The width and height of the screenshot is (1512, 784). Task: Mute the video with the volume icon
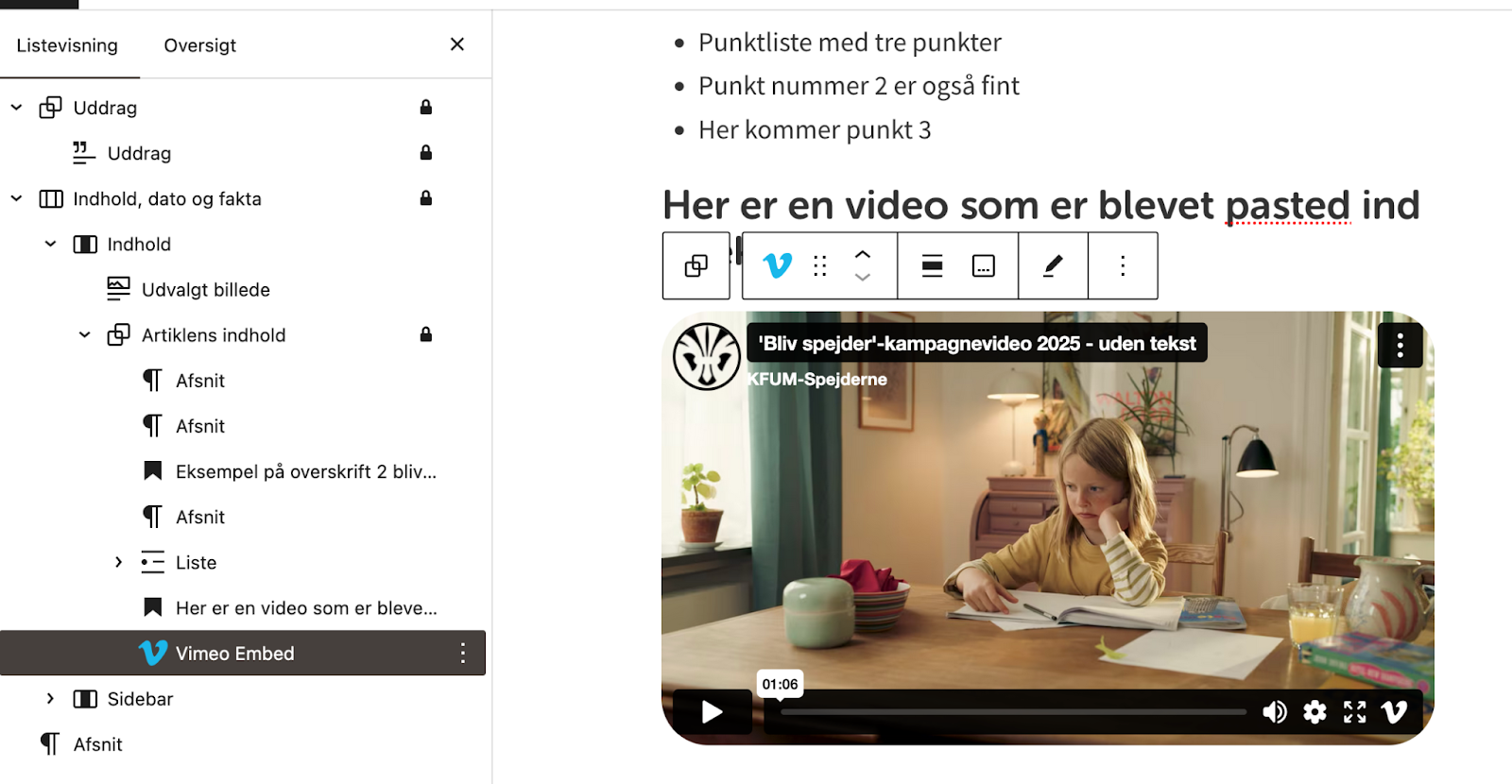[1274, 711]
